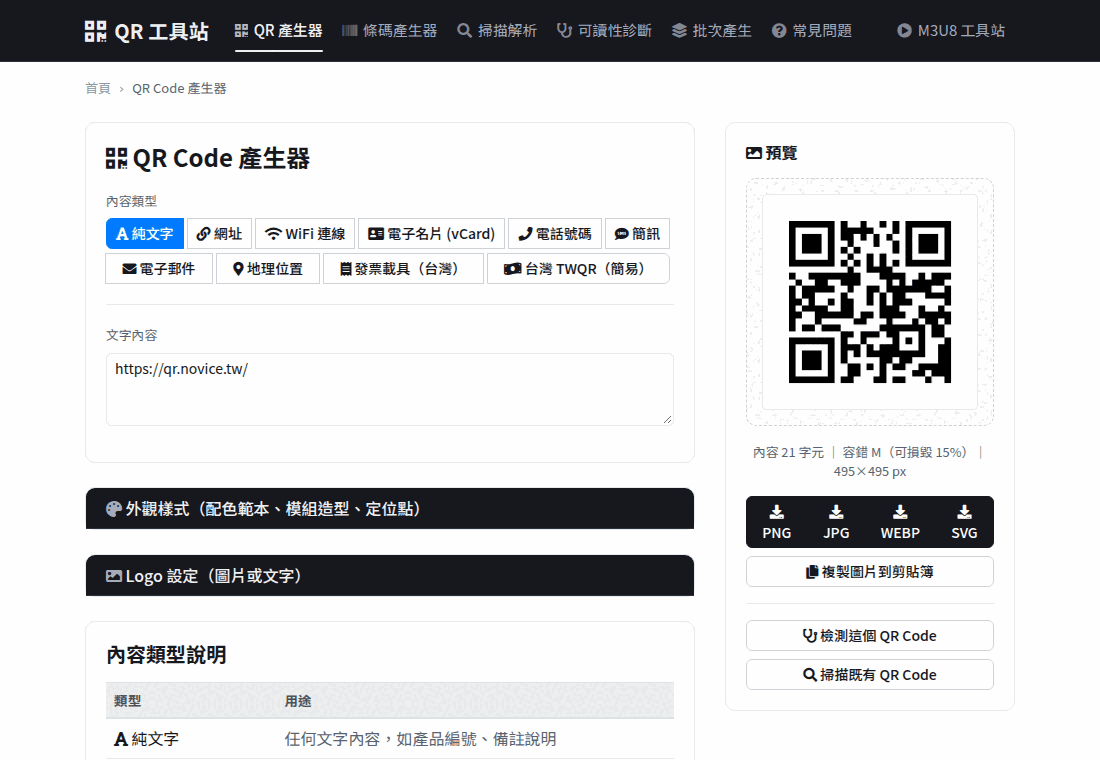Image resolution: width=1100 pixels, height=760 pixels.
Task: Select 電子郵件 content type
Action: click(x=159, y=269)
